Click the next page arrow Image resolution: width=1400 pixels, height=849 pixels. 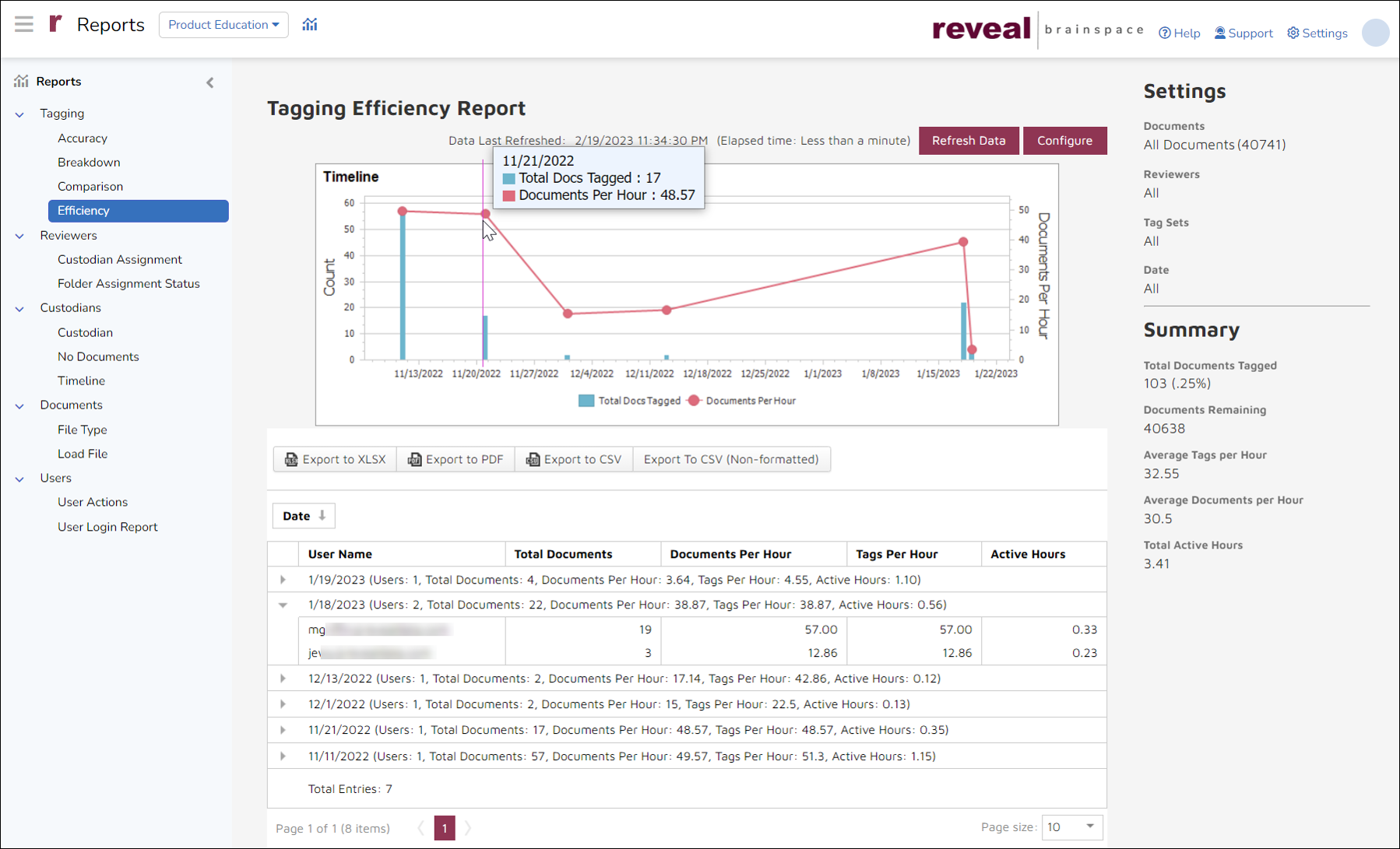468,828
